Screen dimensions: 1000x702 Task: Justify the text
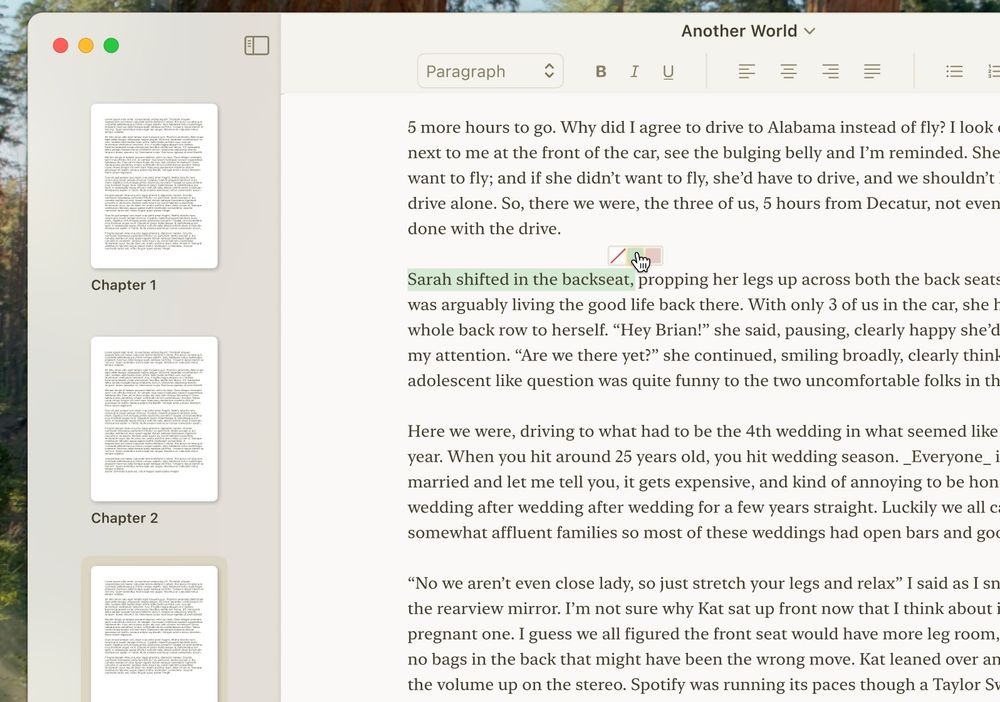872,71
